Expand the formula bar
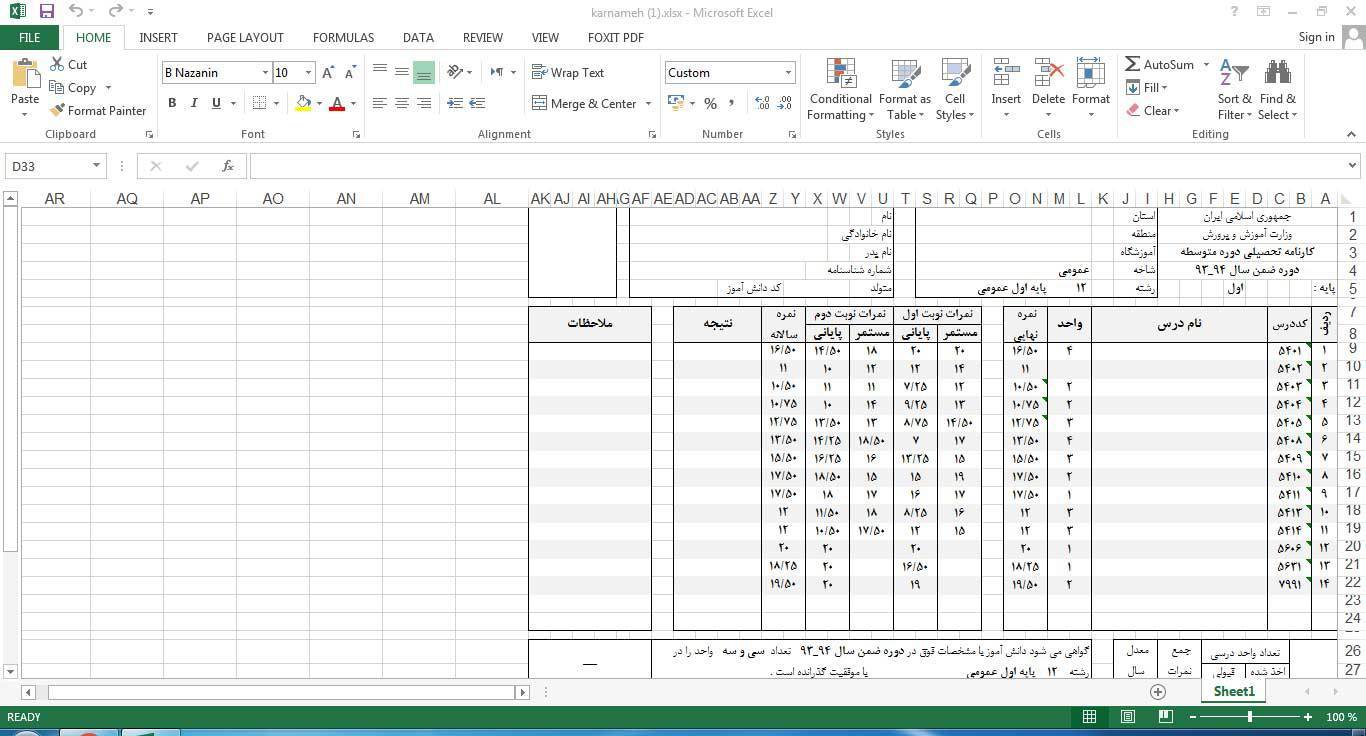 1353,166
